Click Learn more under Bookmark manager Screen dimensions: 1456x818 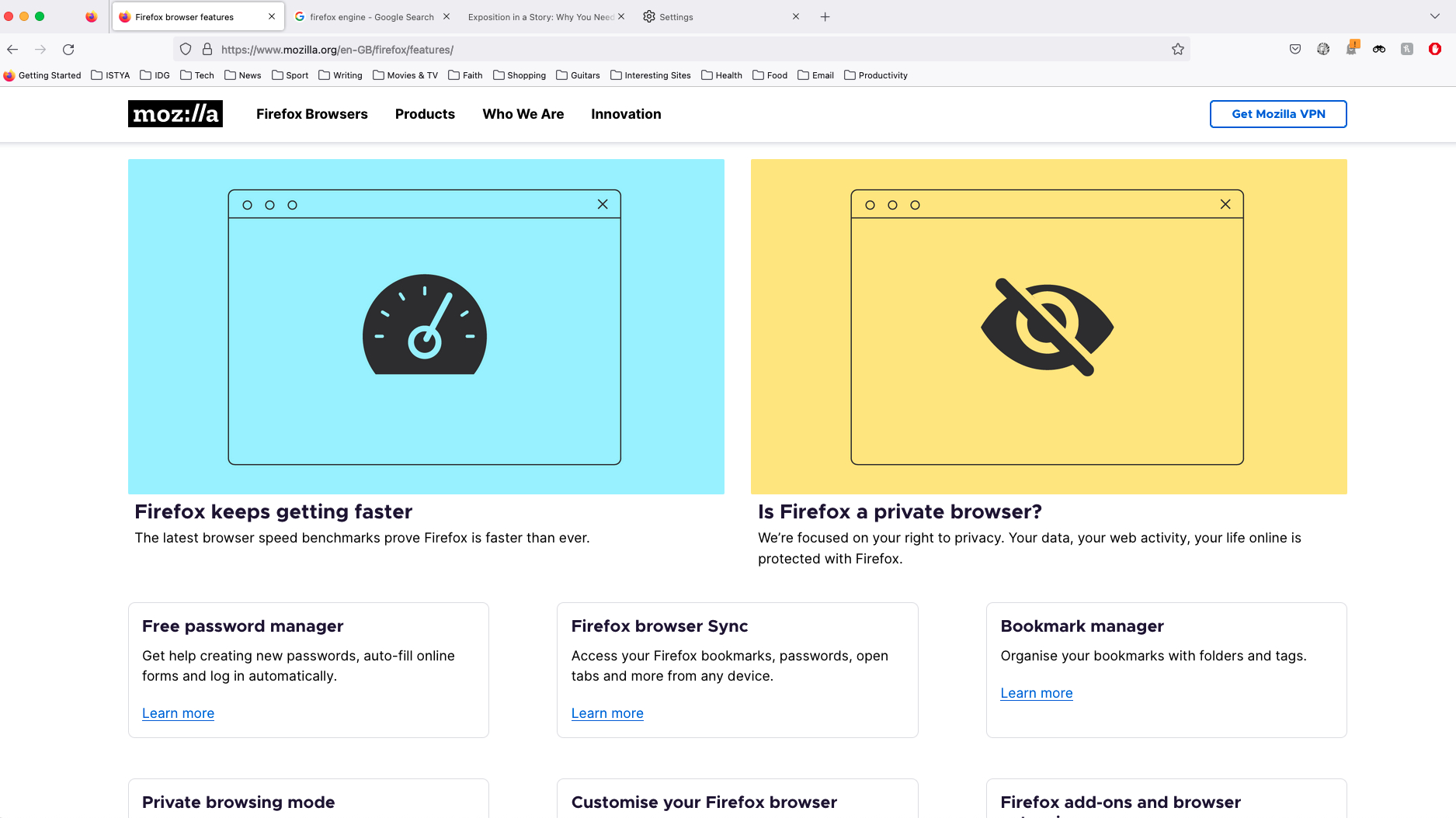[x=1037, y=693]
